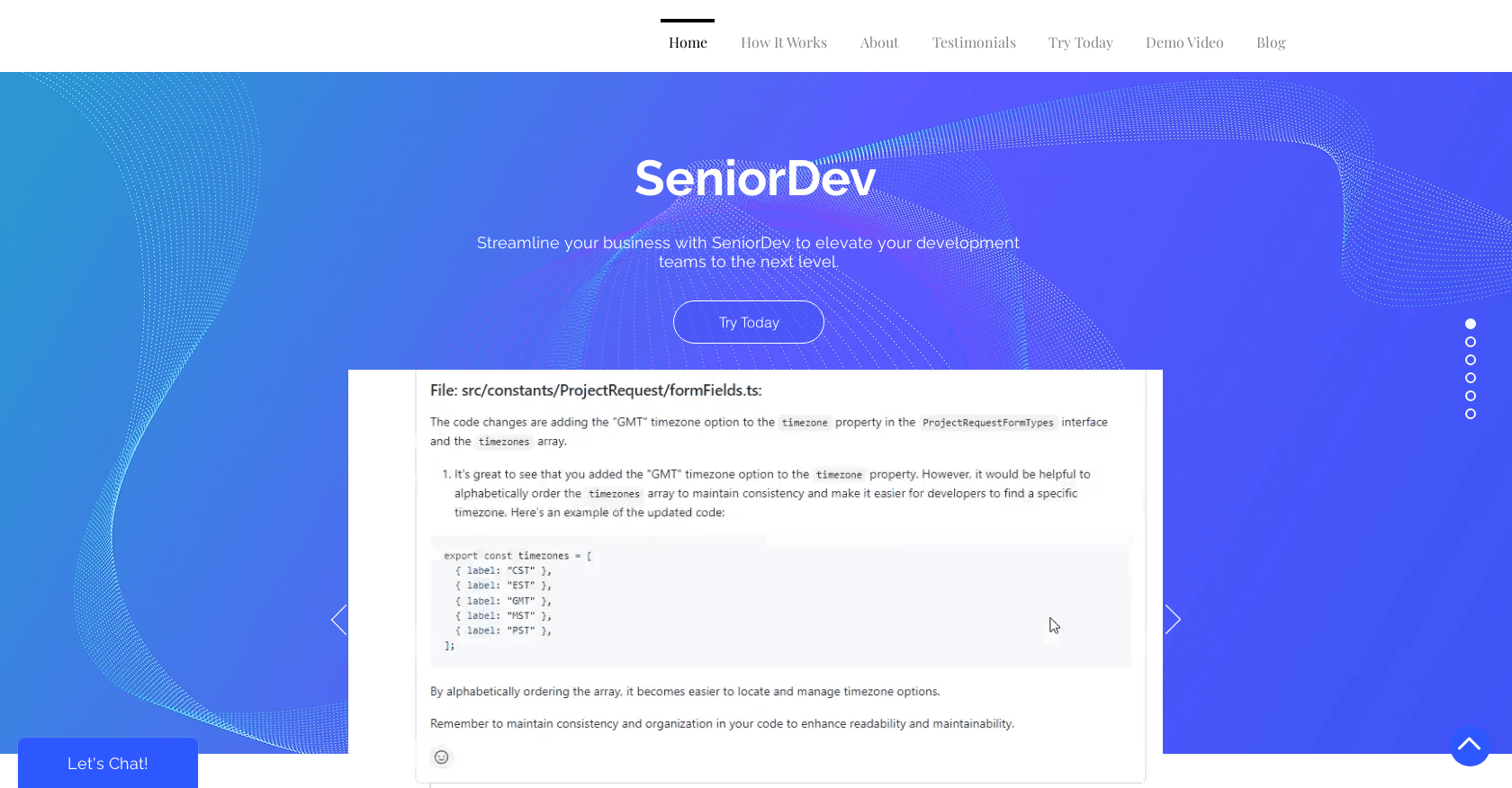Click the 'export const timezones' code line
The width and height of the screenshot is (1512, 788).
point(517,556)
